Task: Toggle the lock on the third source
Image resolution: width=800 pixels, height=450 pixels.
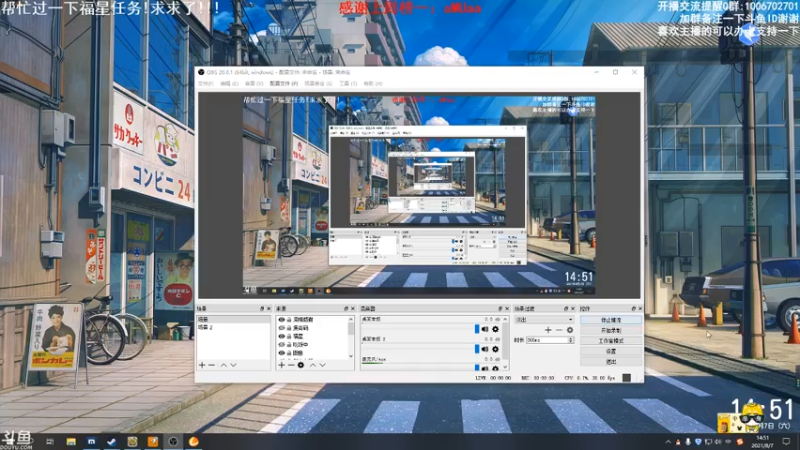Action: [x=289, y=336]
